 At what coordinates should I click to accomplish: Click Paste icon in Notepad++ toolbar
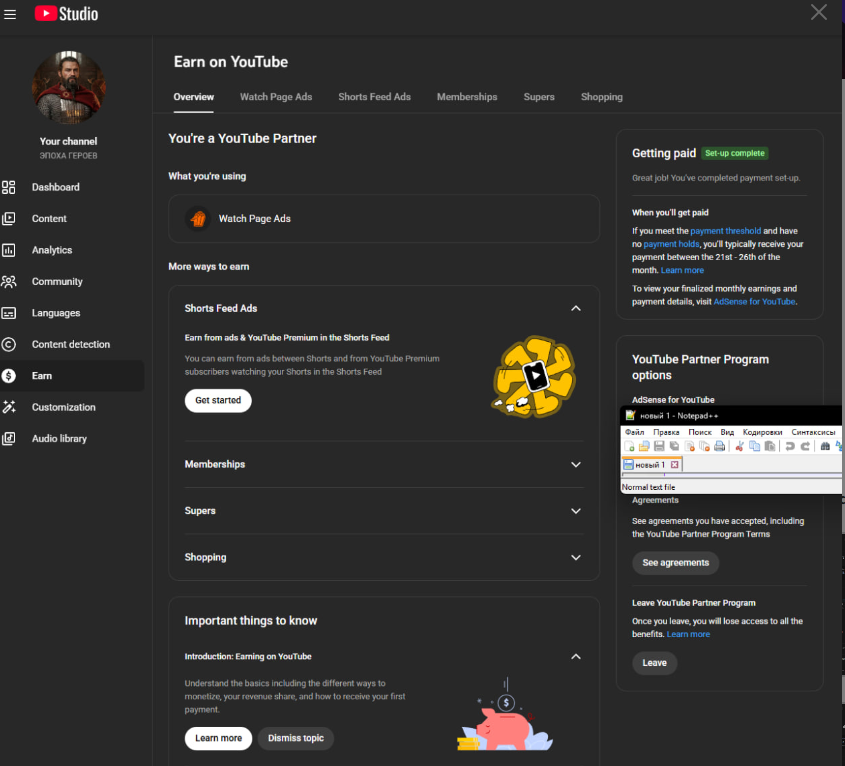[770, 446]
